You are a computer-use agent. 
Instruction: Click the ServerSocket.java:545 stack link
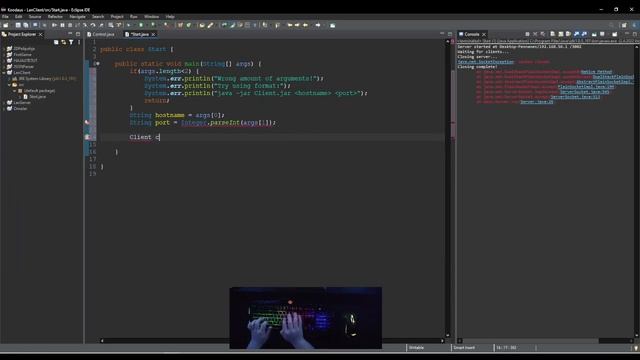tap(584, 92)
